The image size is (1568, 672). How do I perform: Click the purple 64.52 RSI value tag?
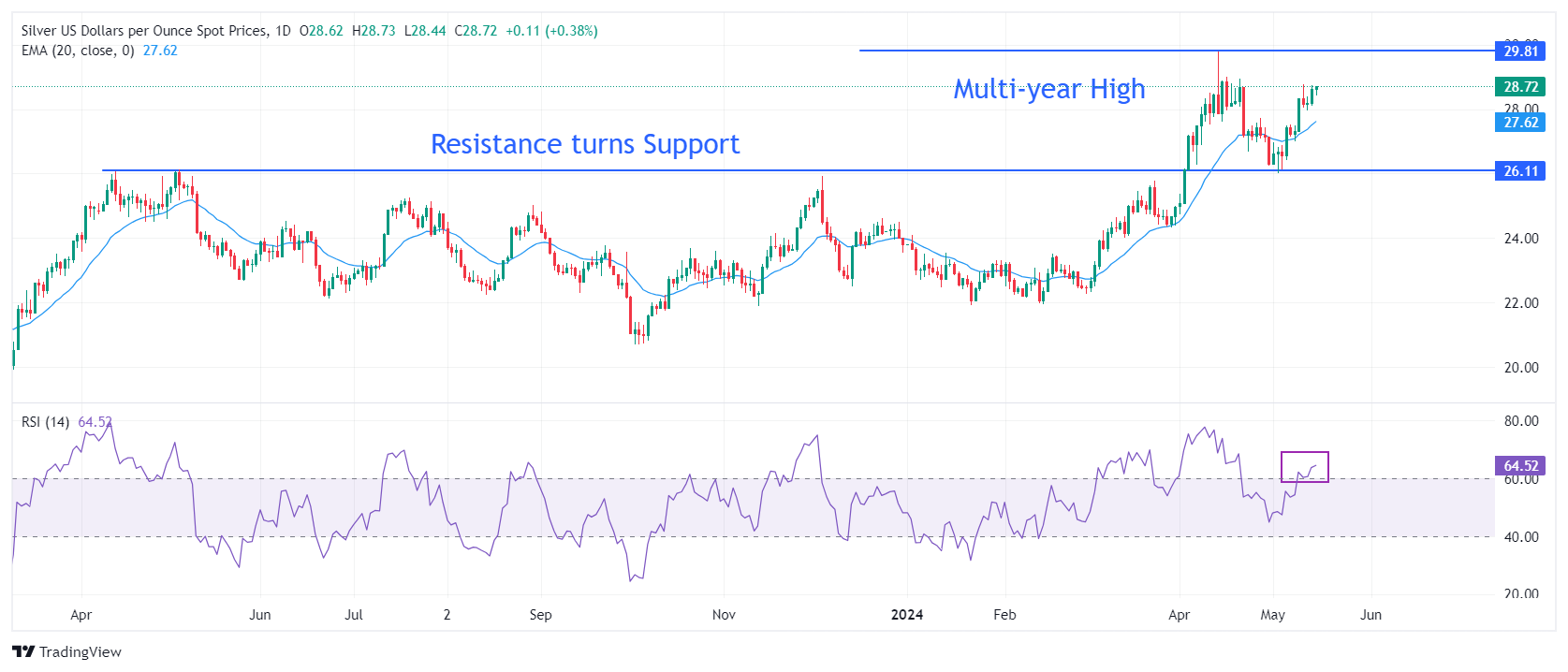coord(1520,465)
